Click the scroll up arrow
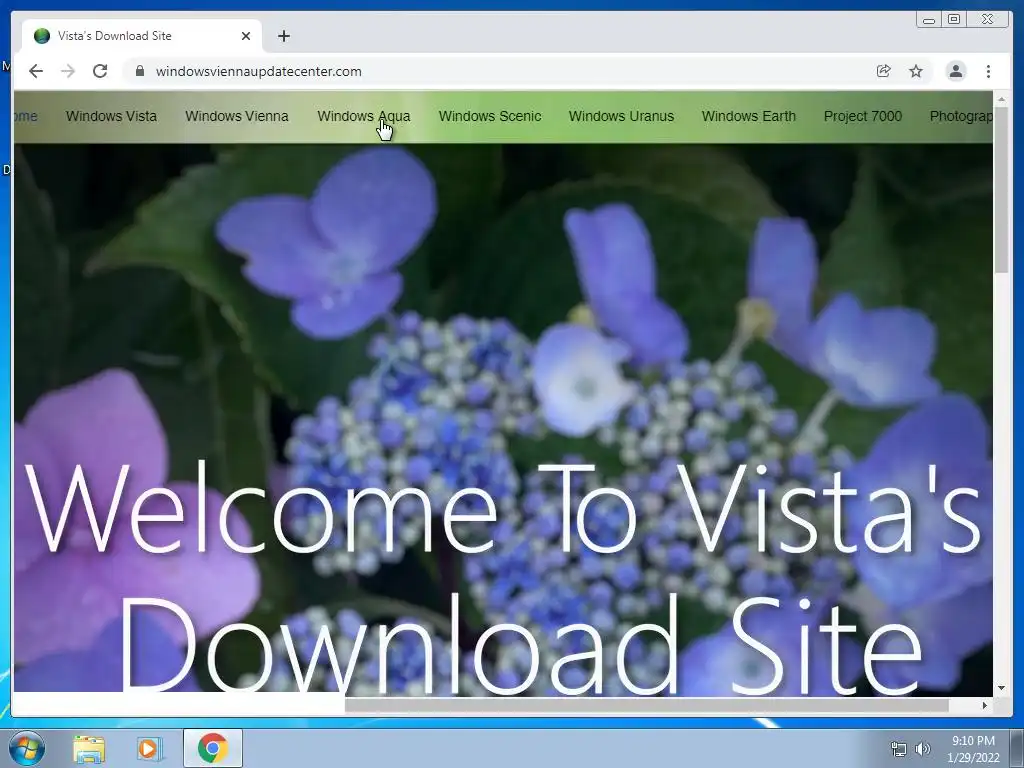 tap(1002, 99)
